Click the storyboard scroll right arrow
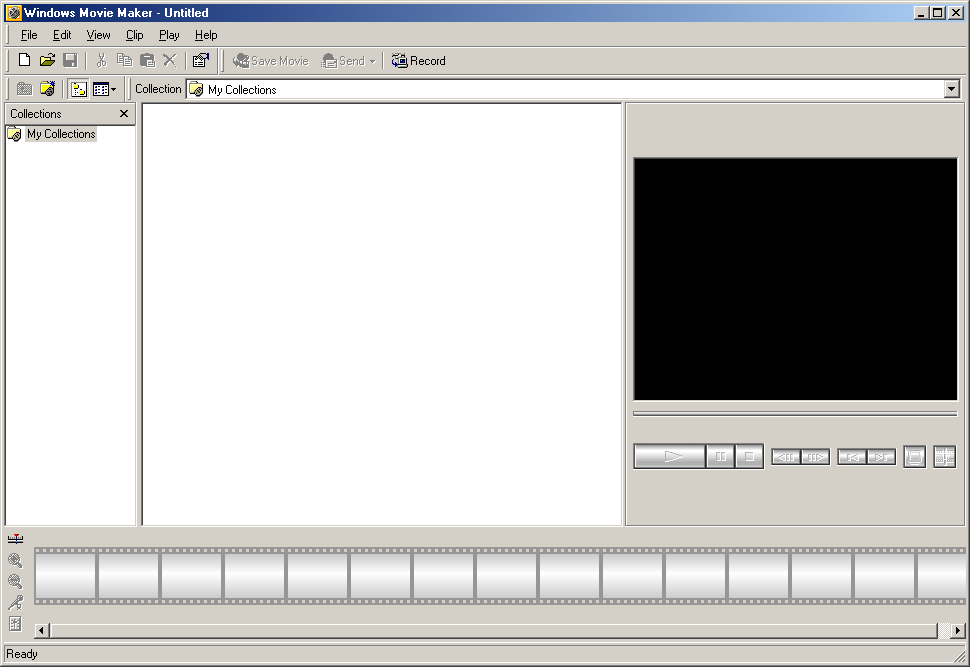This screenshot has width=970, height=667. (958, 630)
